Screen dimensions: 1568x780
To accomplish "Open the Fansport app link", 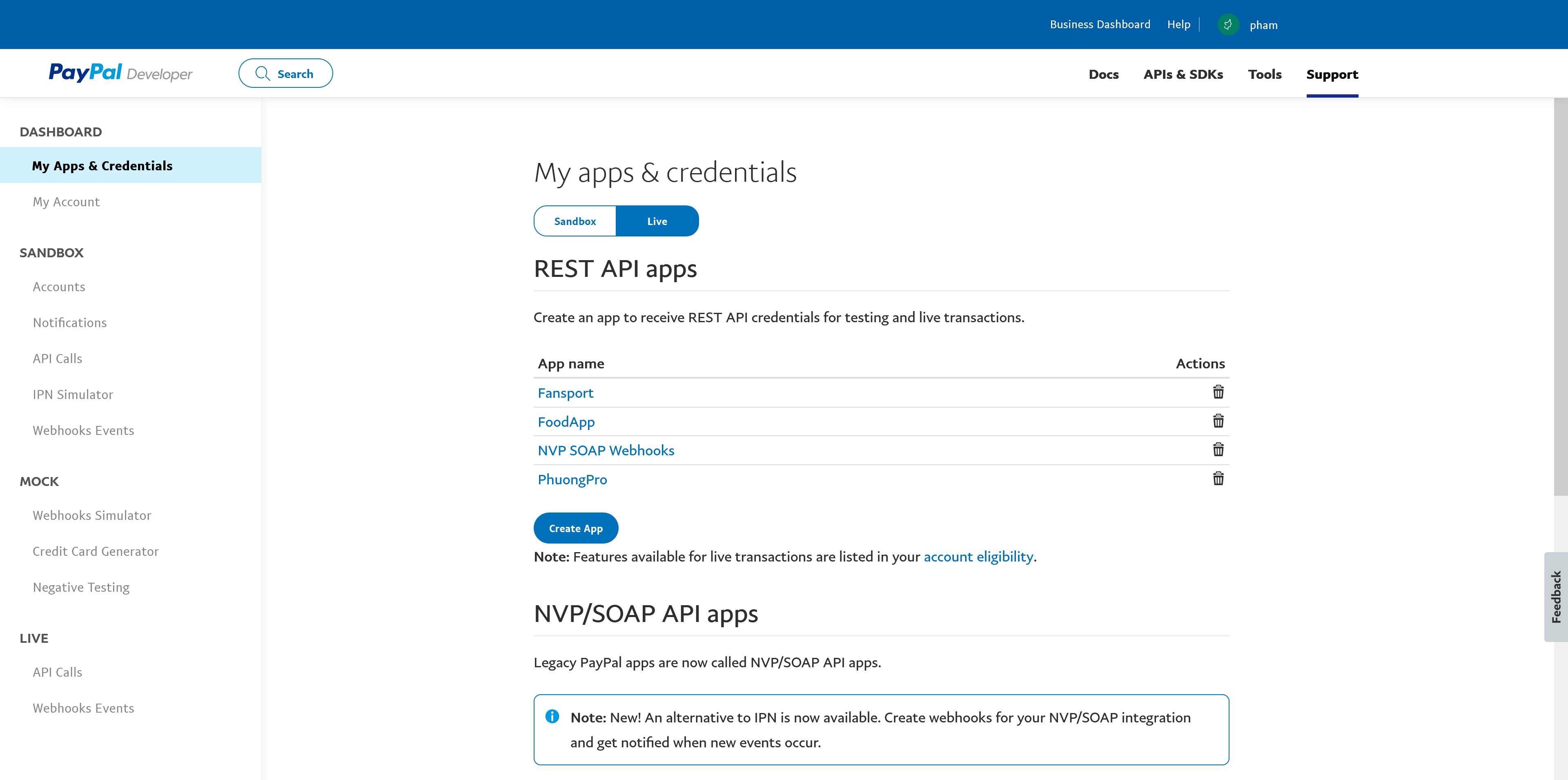I will 565,393.
